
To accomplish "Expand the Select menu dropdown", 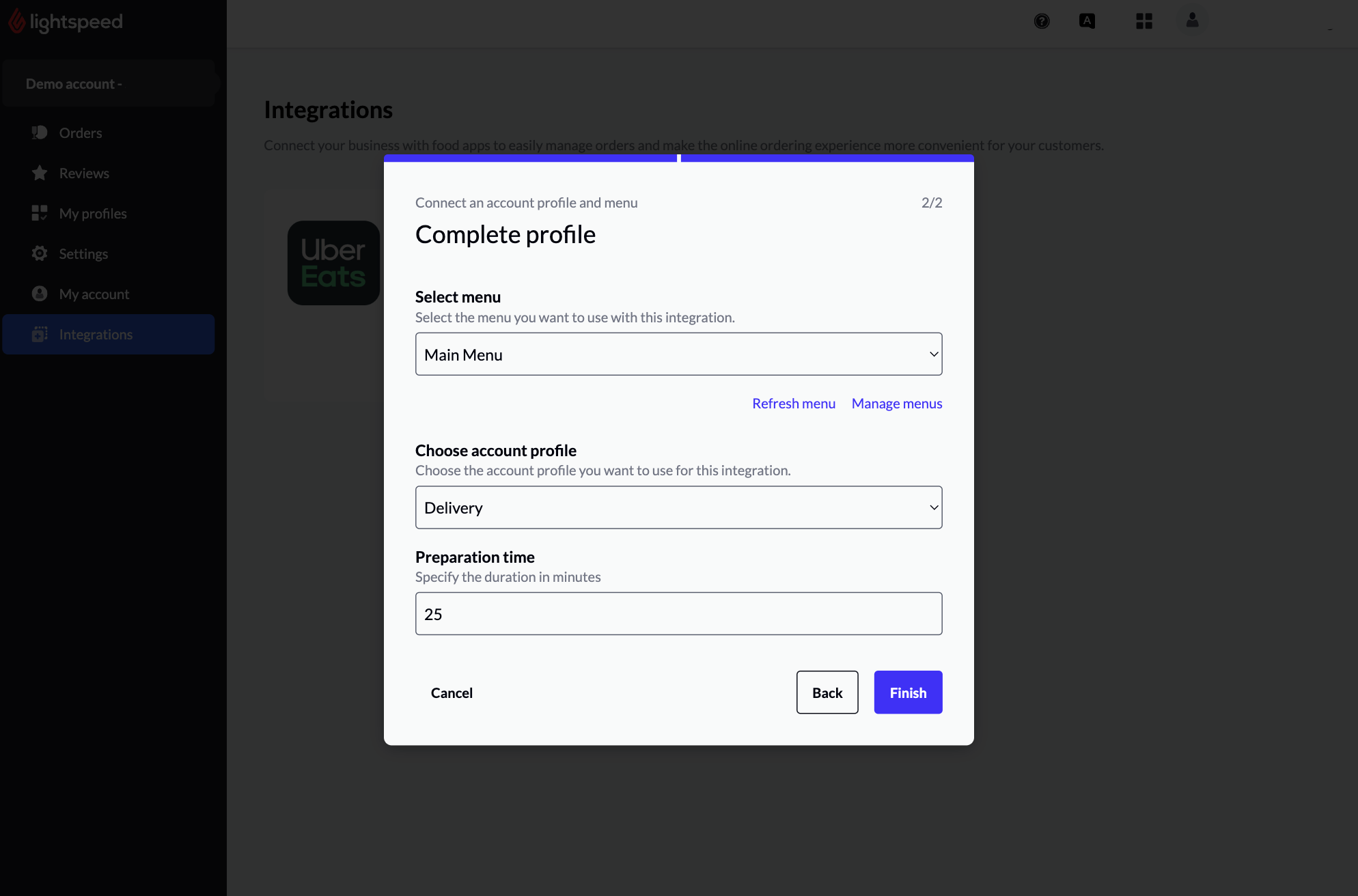I will click(x=679, y=354).
